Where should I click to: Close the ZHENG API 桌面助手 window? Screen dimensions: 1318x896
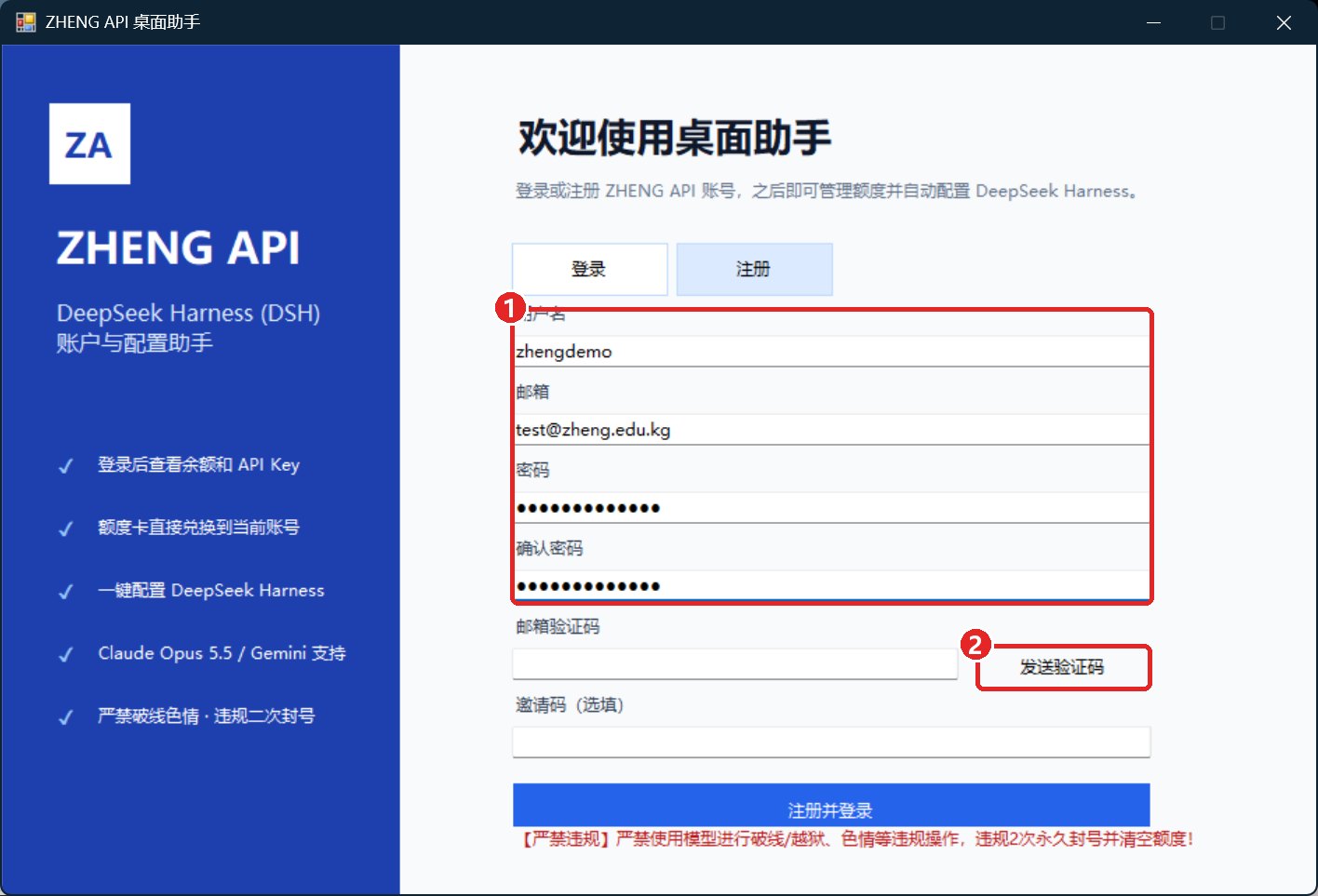pyautogui.click(x=1284, y=22)
